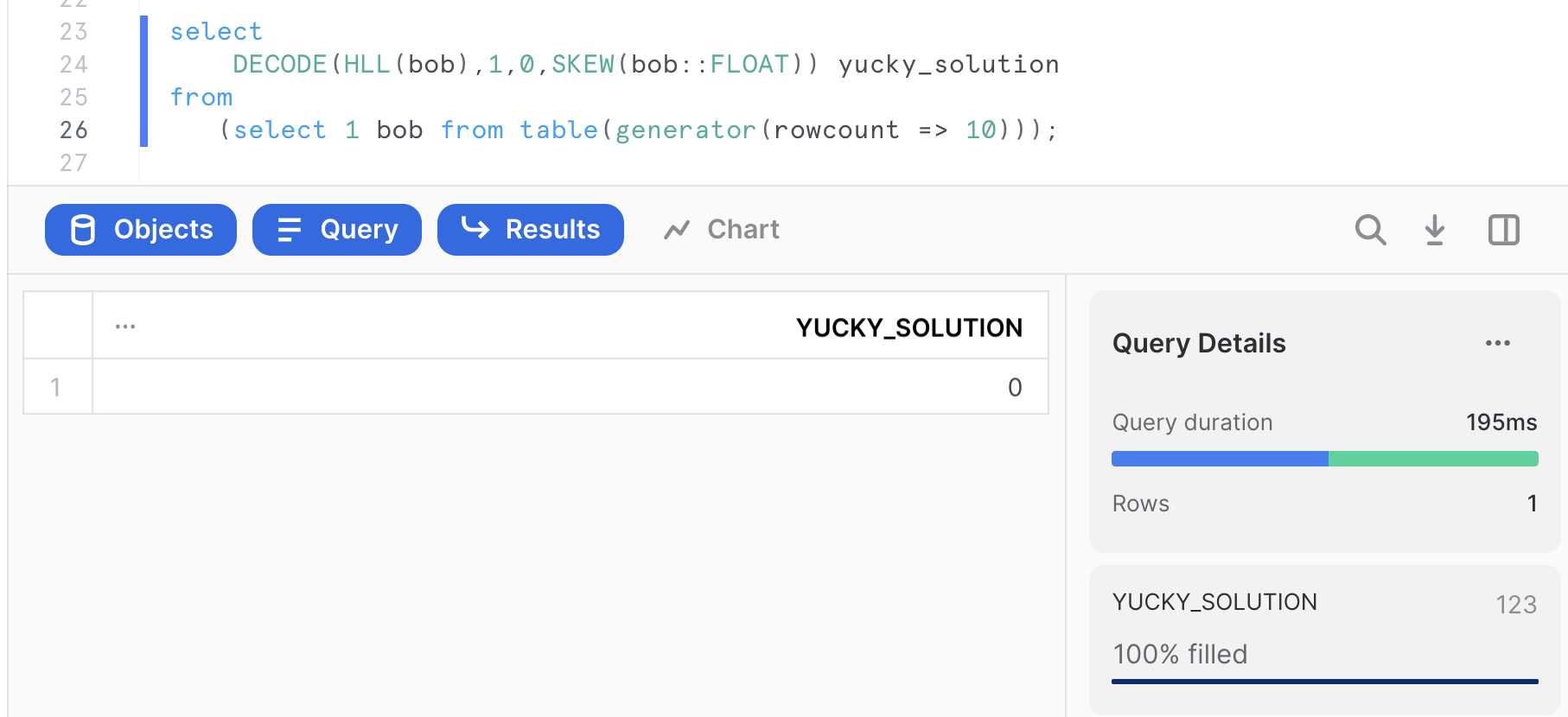Viewport: 1568px width, 717px height.
Task: Toggle the Query pane
Action: pyautogui.click(x=337, y=230)
